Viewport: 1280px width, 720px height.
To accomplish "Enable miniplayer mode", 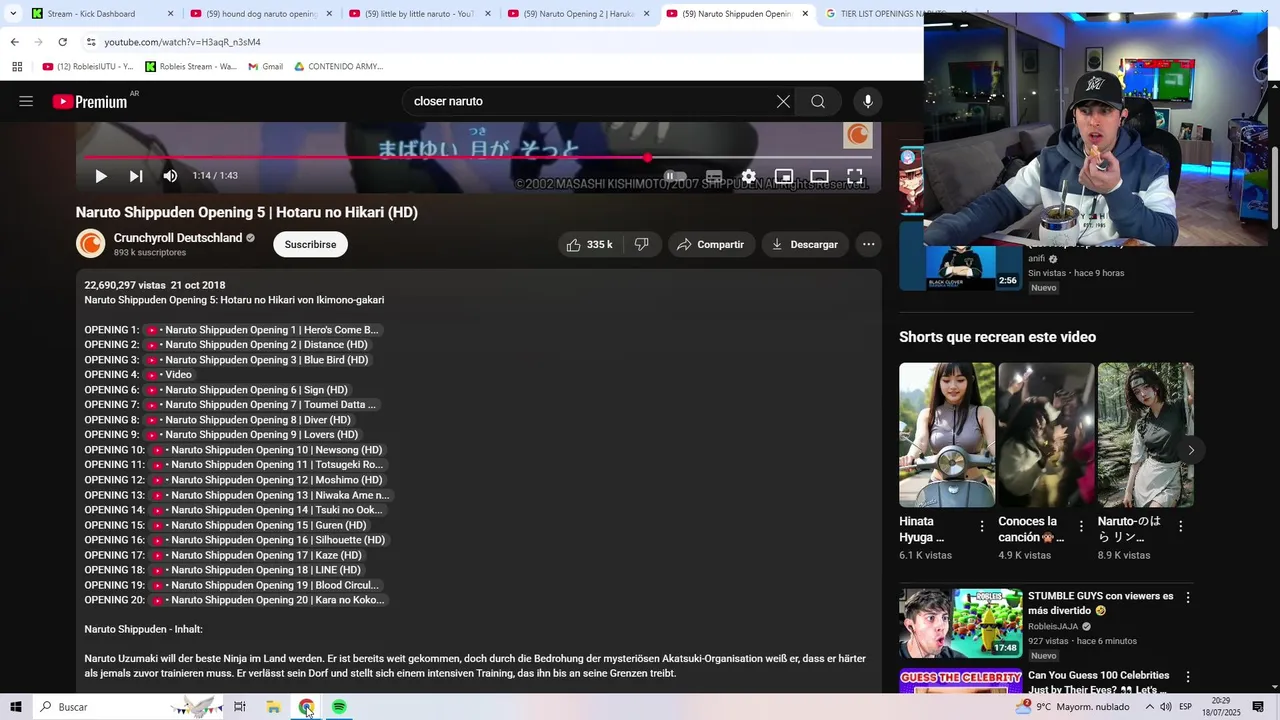I will [784, 176].
